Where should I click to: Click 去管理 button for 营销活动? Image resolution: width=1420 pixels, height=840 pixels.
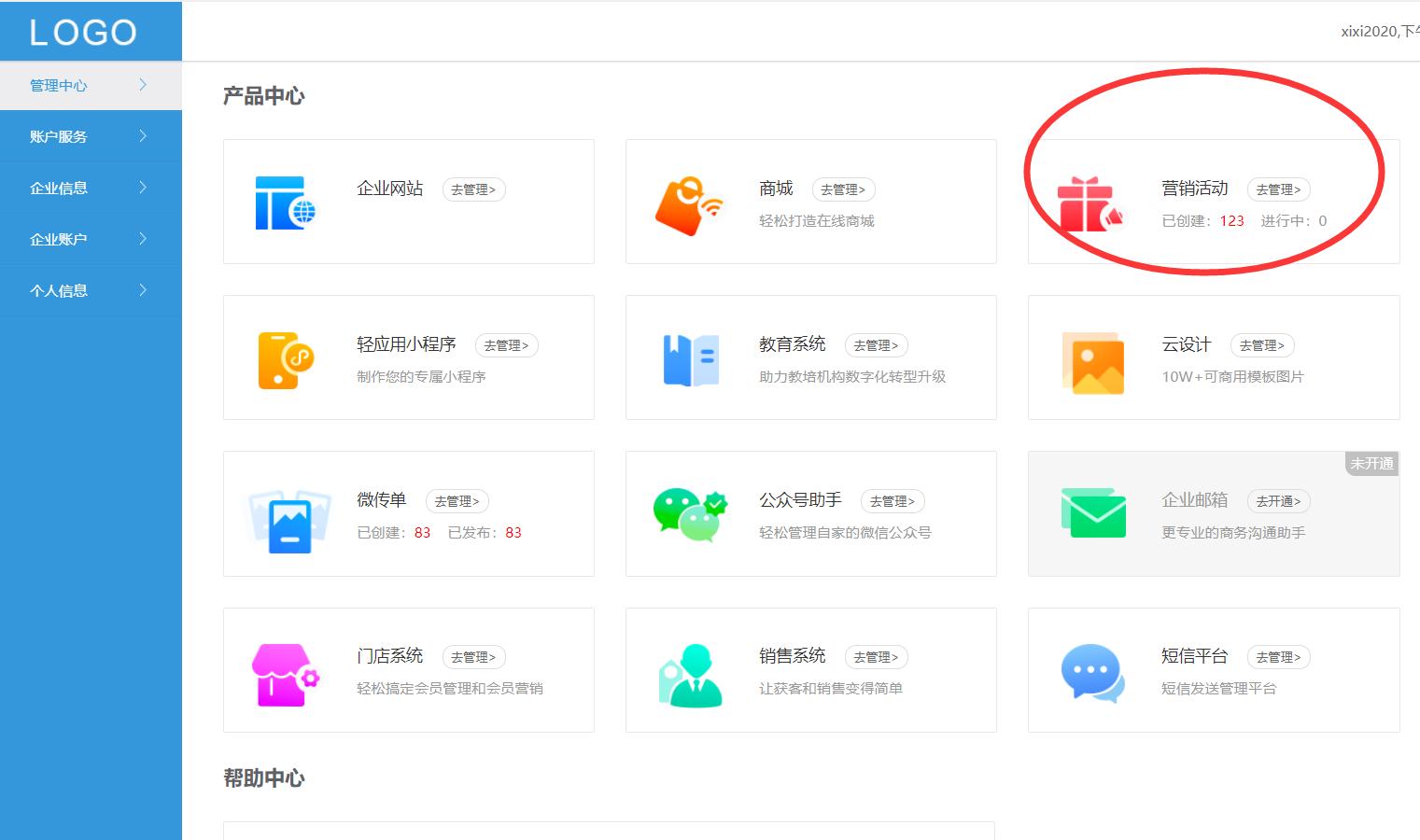point(1279,189)
